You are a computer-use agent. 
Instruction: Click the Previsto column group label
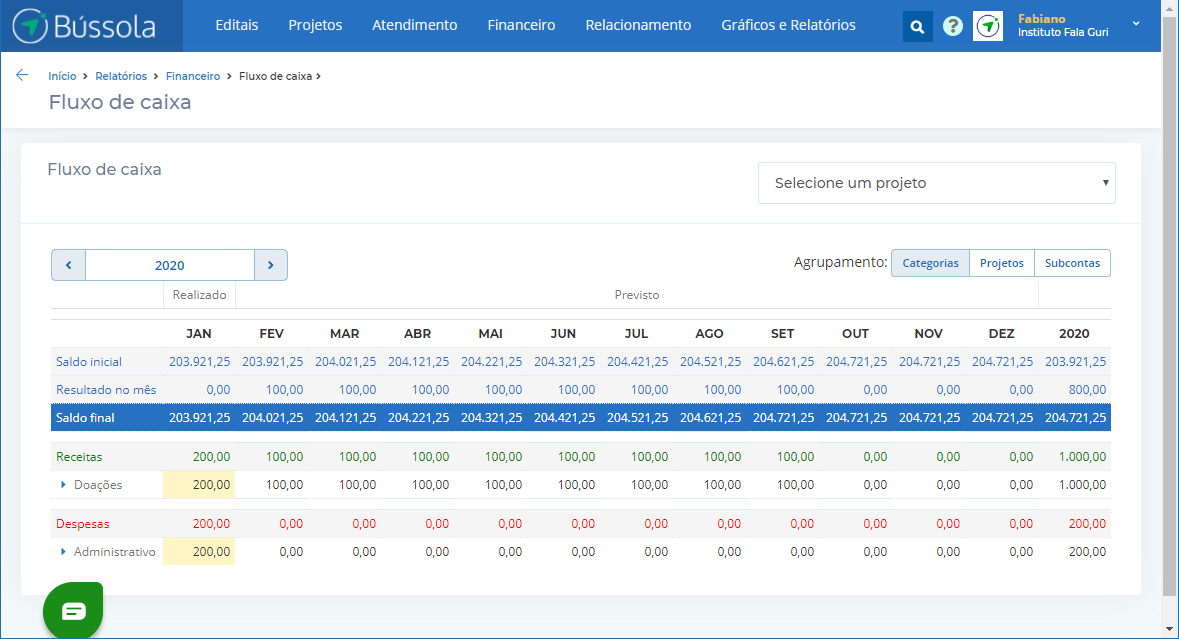pos(637,295)
